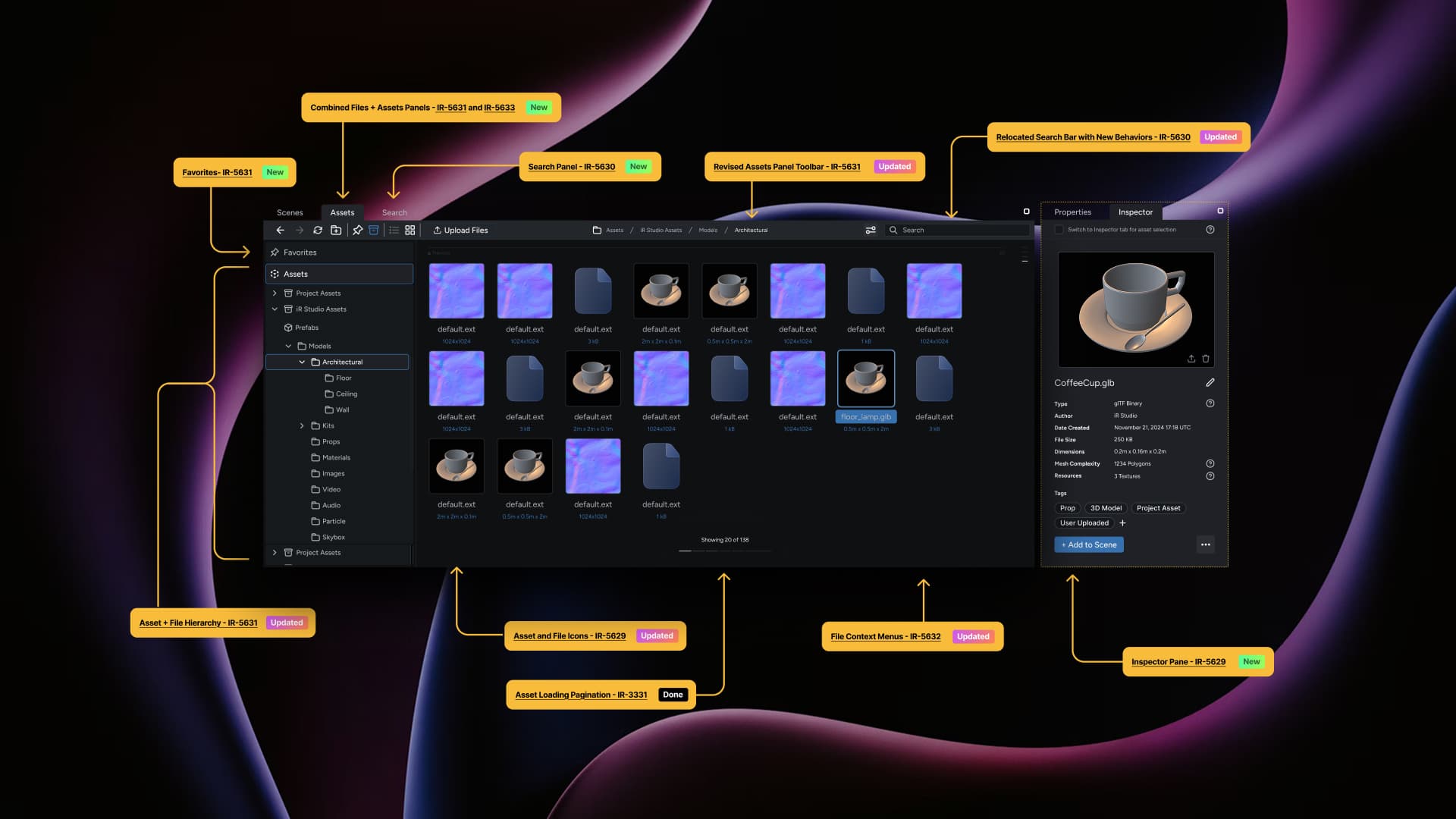Screen dimensions: 1456x819
Task: Select the floor_lamp.glb thumbnail in the grid
Action: point(866,378)
